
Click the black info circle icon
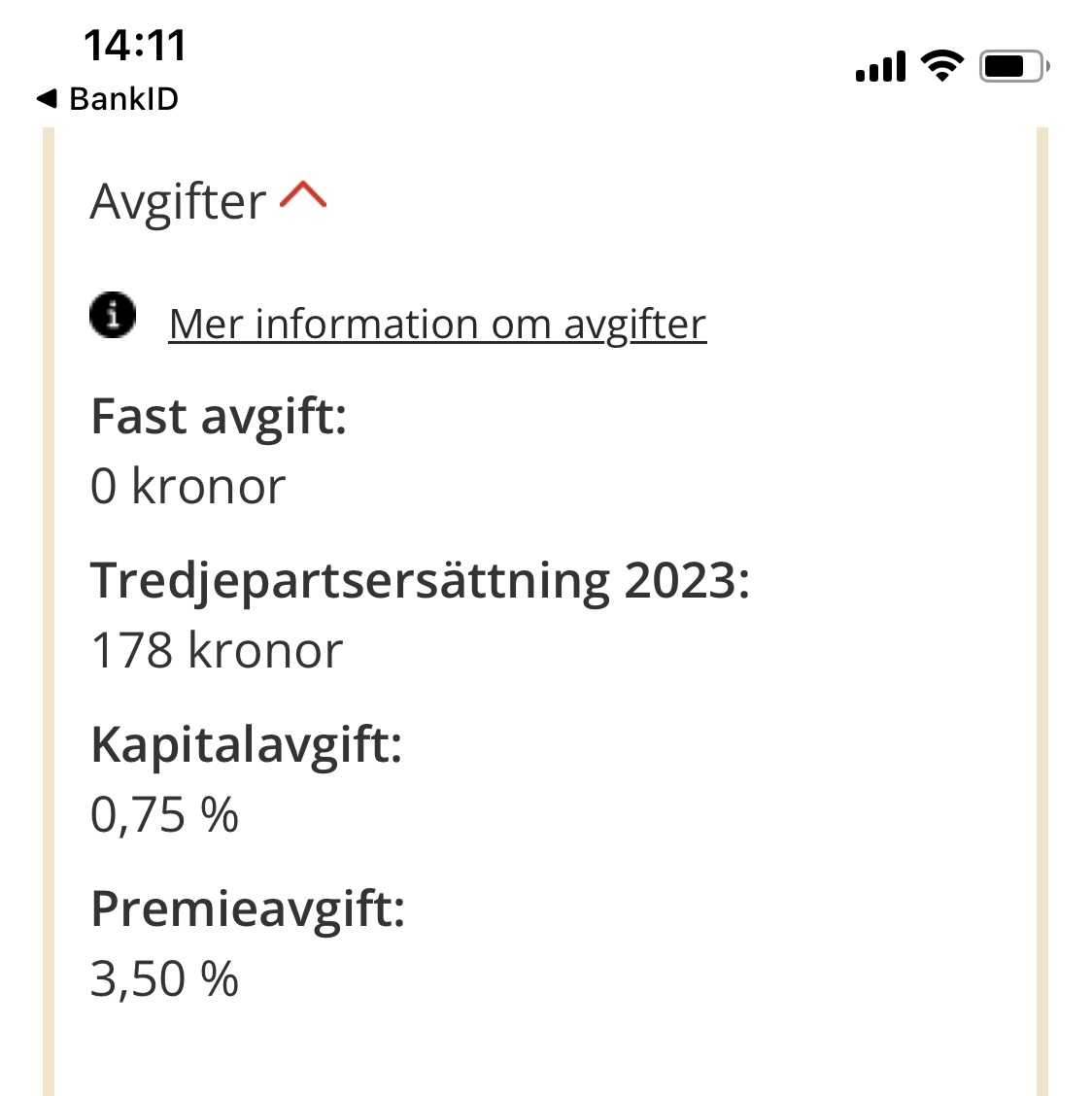[x=113, y=316]
